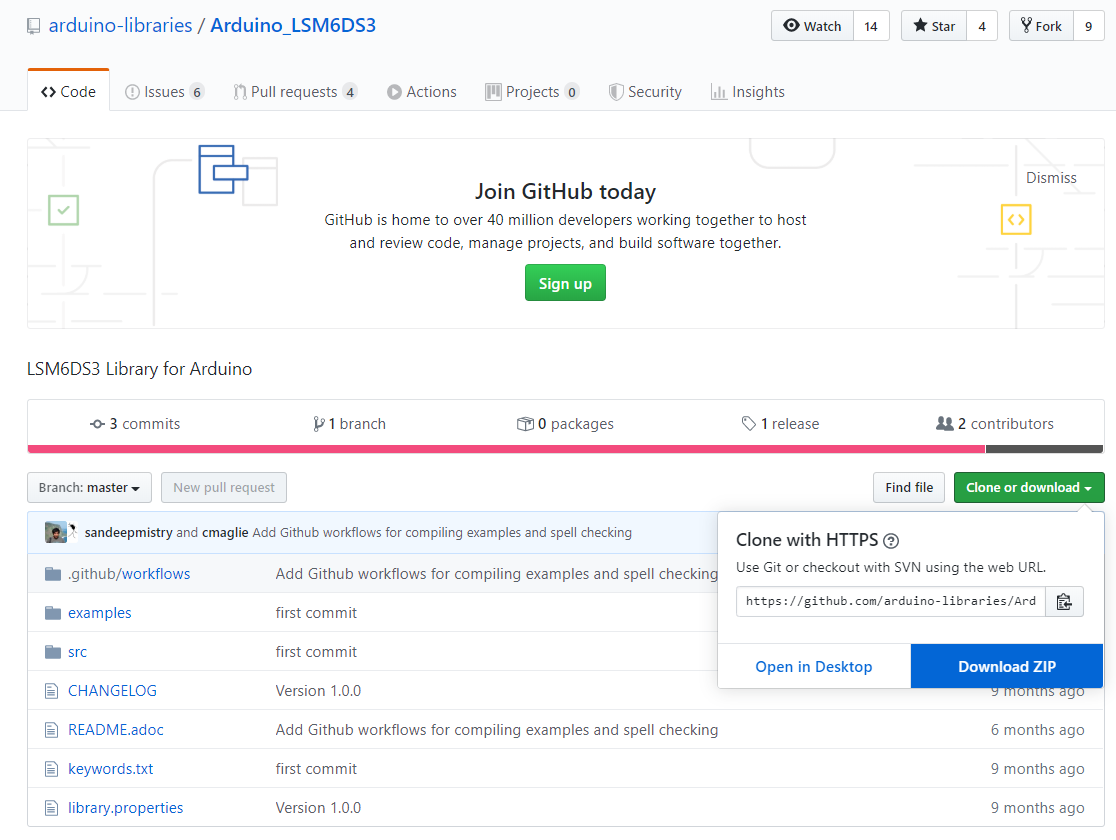This screenshot has width=1116, height=840.
Task: View the 1 branch link
Action: tap(349, 424)
